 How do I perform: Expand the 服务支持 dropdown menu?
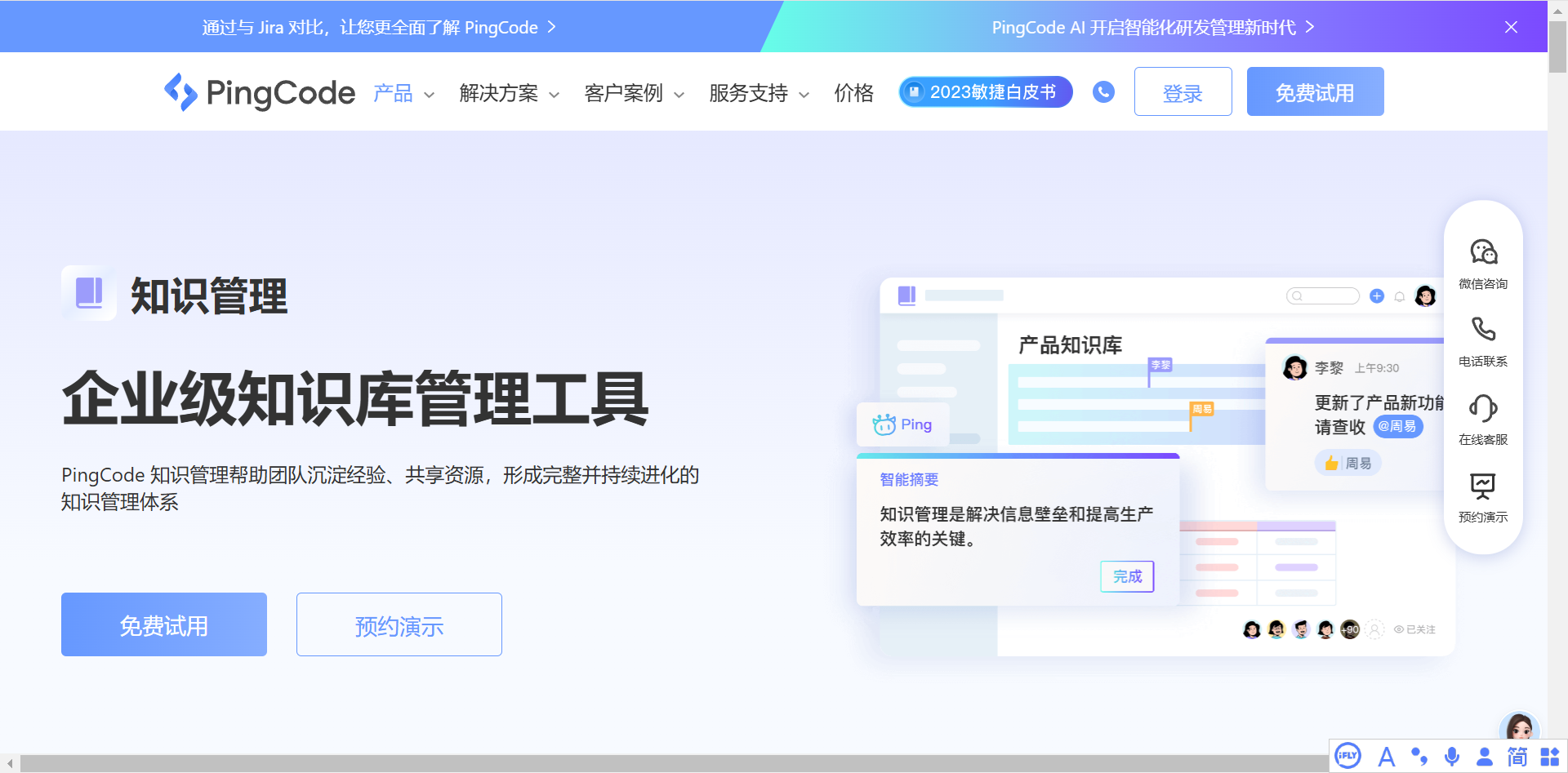[x=759, y=93]
